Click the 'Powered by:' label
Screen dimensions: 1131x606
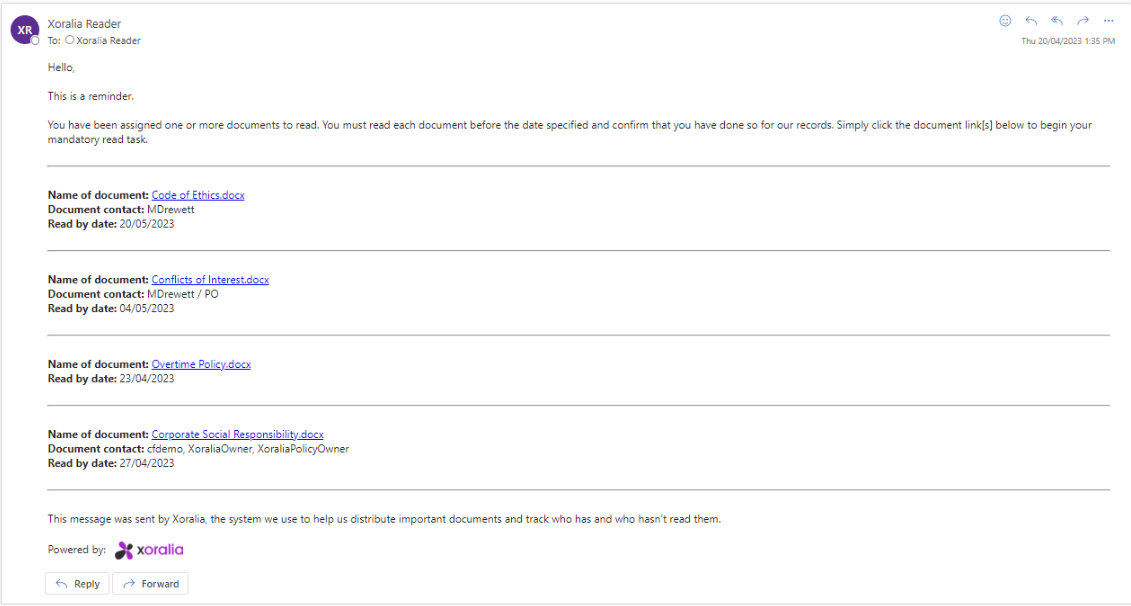pos(77,550)
